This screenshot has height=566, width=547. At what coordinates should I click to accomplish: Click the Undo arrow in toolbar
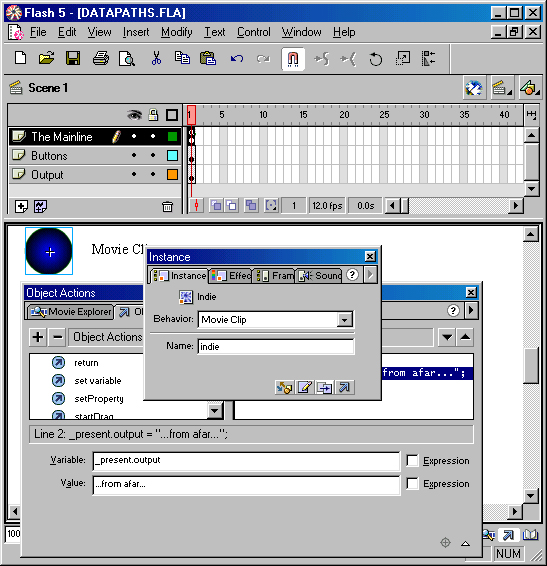click(x=237, y=58)
